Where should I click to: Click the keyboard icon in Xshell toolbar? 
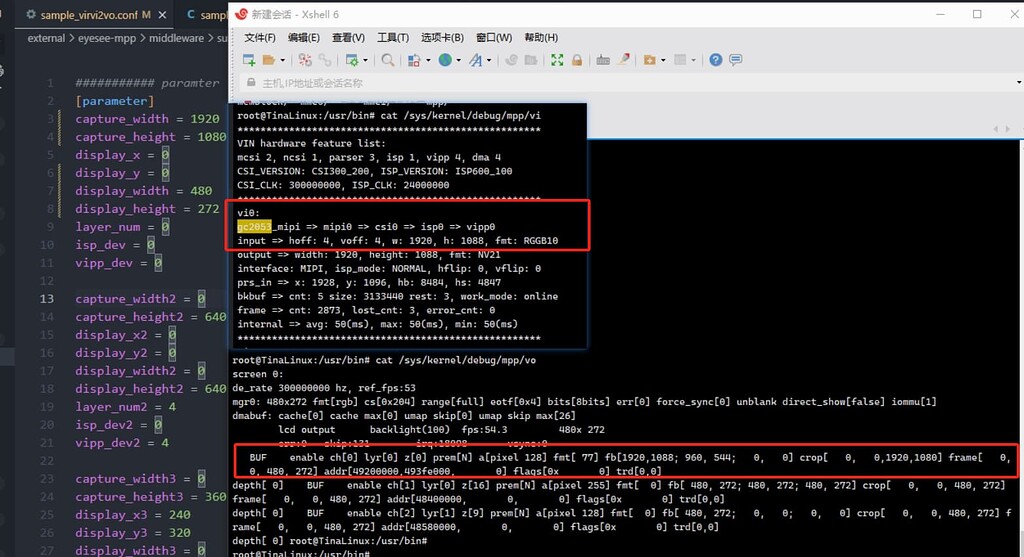[x=603, y=60]
